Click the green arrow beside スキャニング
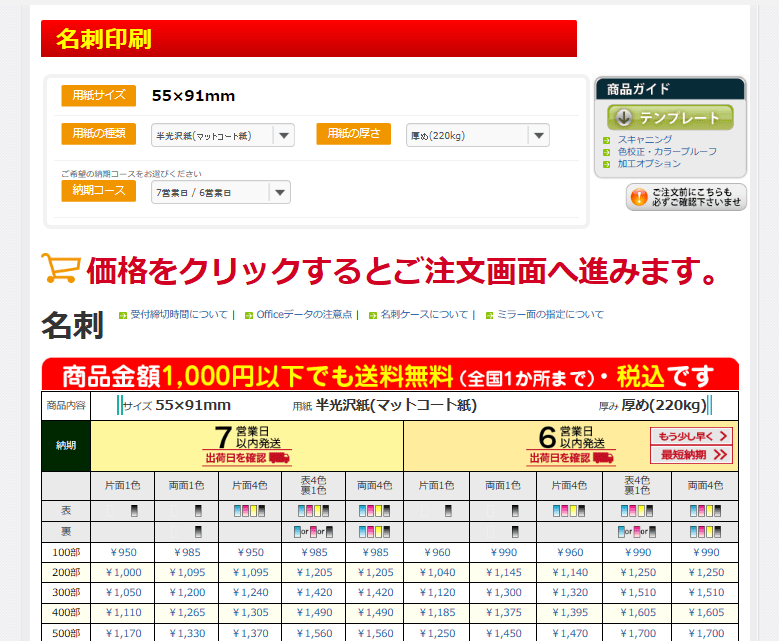 click(607, 140)
